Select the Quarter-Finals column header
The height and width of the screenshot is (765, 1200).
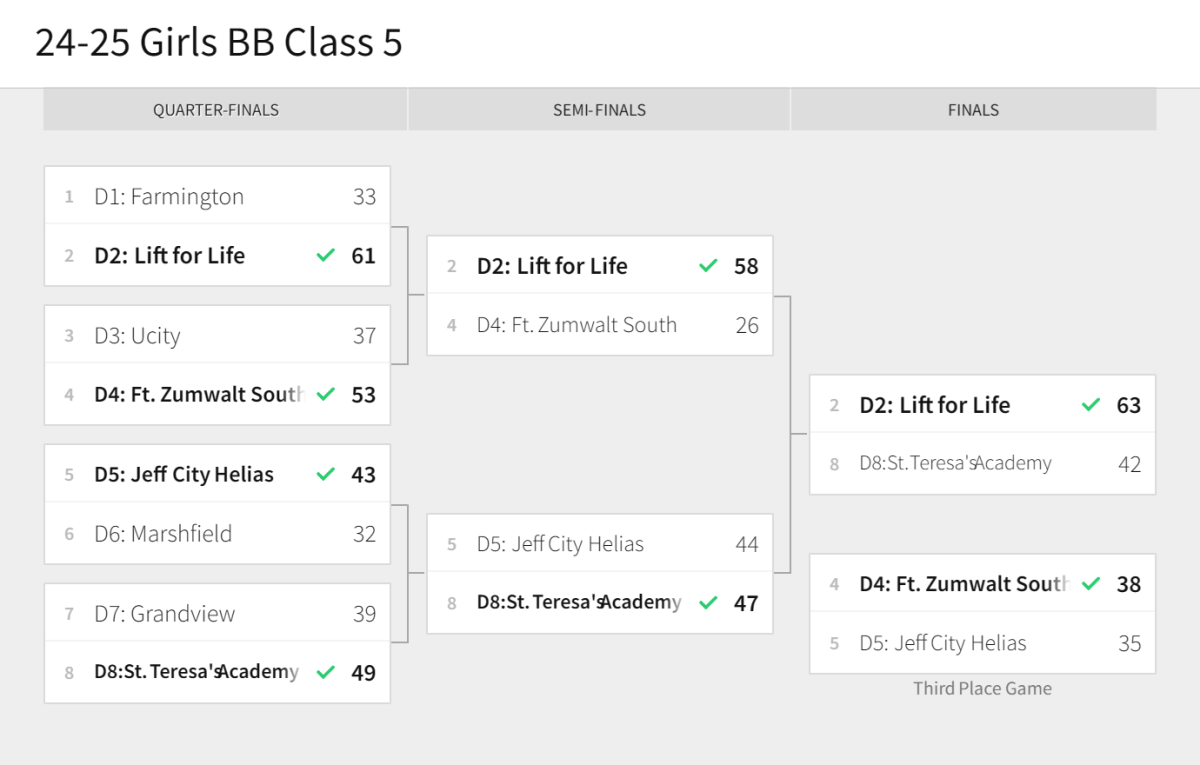click(x=216, y=110)
